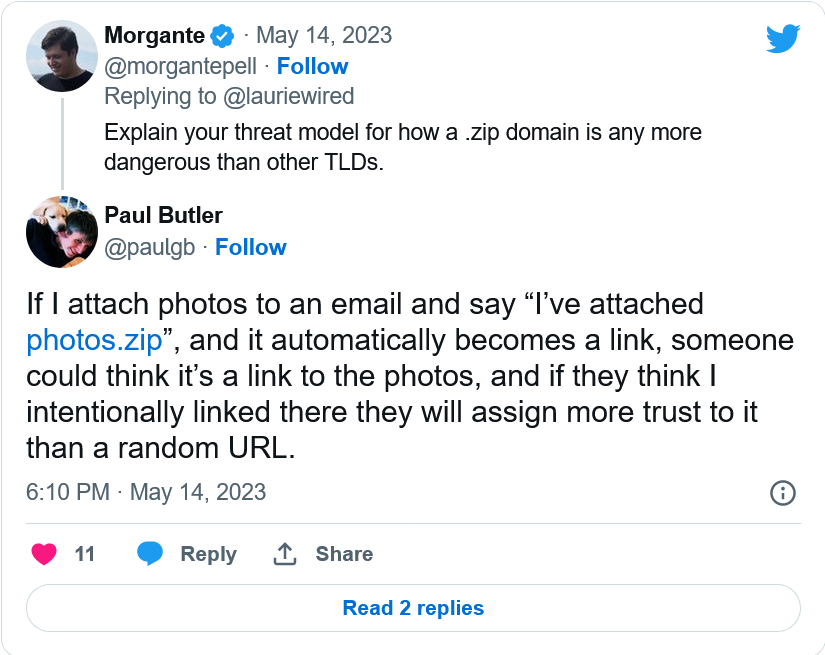The width and height of the screenshot is (825, 655).
Task: Click the Paul Butler display name
Action: [163, 215]
